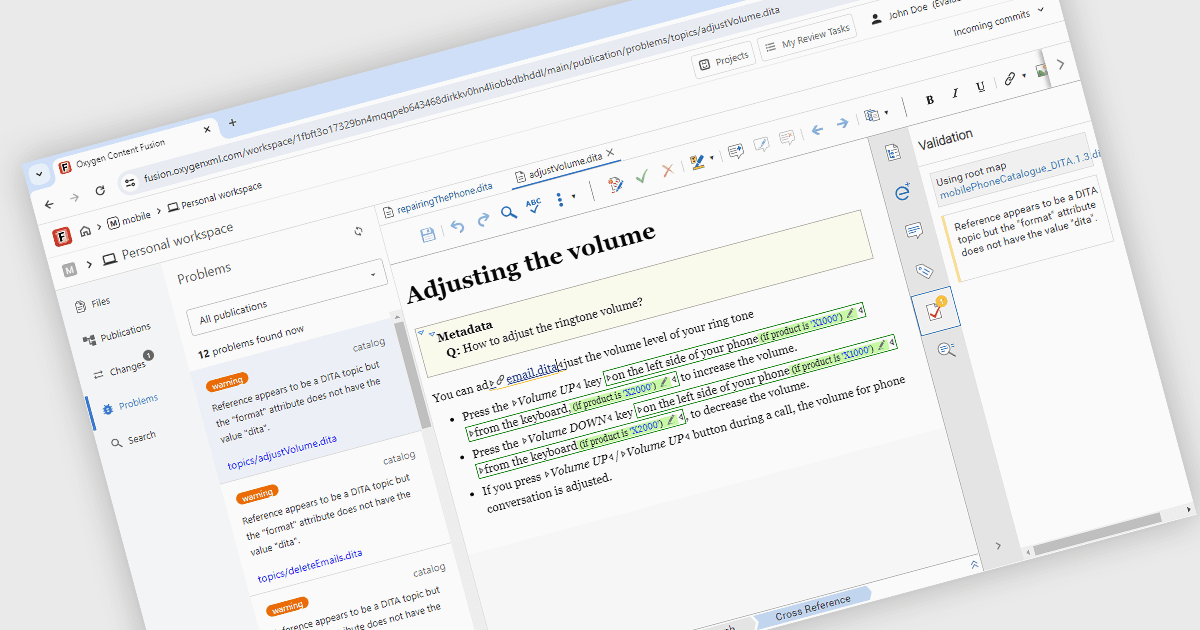Image resolution: width=1200 pixels, height=630 pixels.
Task: Open Publications in the sidebar
Action: point(117,334)
